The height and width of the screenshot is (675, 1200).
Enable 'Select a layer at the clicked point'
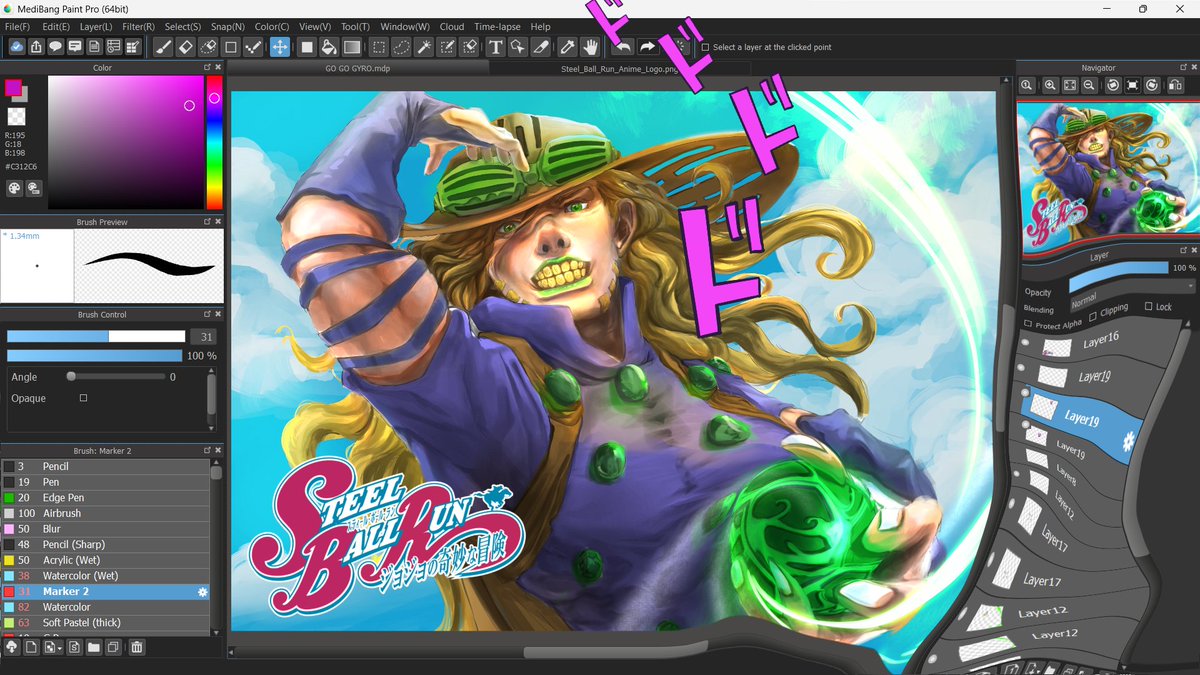[705, 47]
